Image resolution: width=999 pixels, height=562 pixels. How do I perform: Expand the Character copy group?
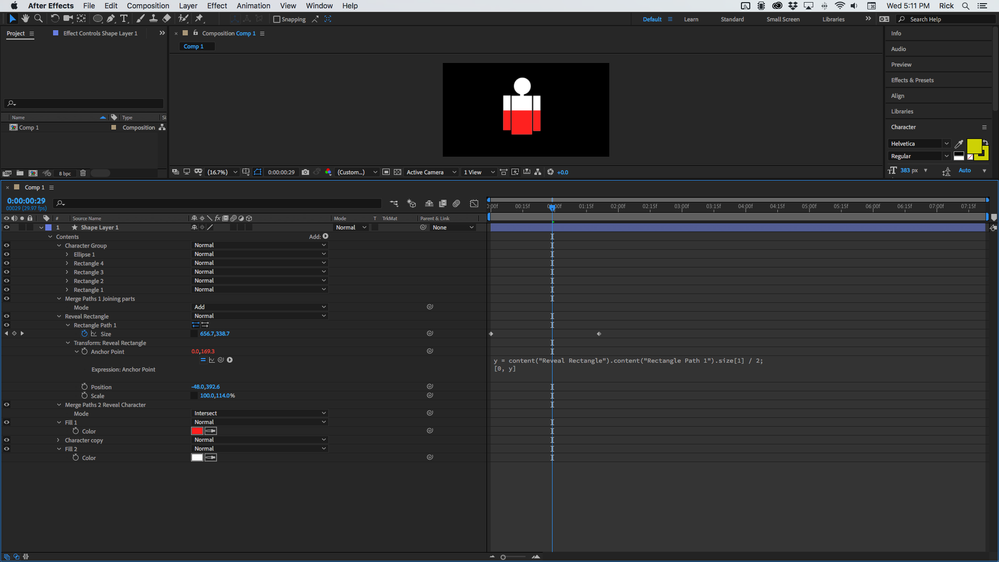(x=59, y=440)
